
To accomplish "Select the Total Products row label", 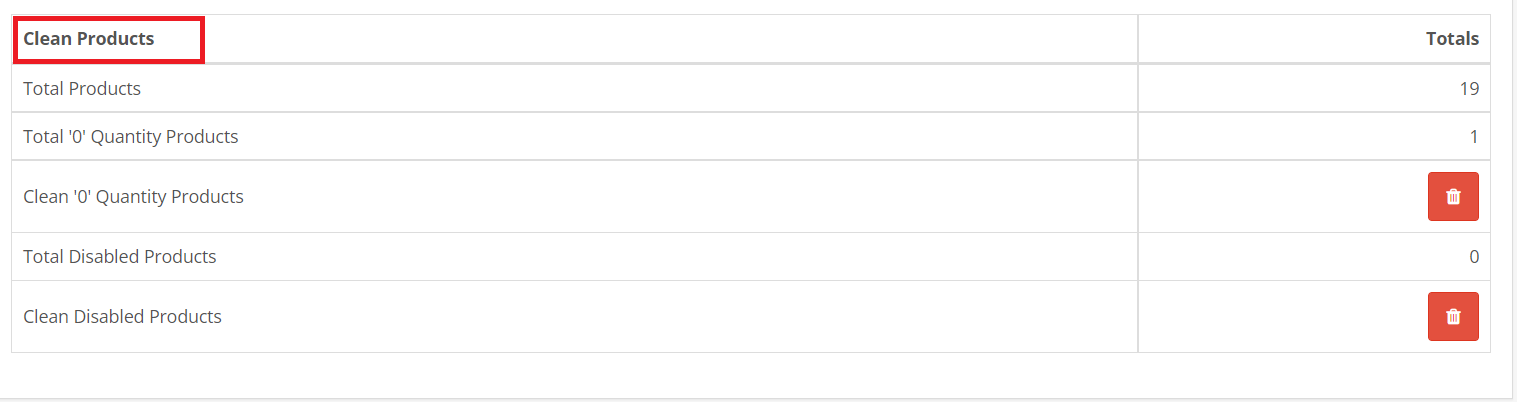I will 82,89.
